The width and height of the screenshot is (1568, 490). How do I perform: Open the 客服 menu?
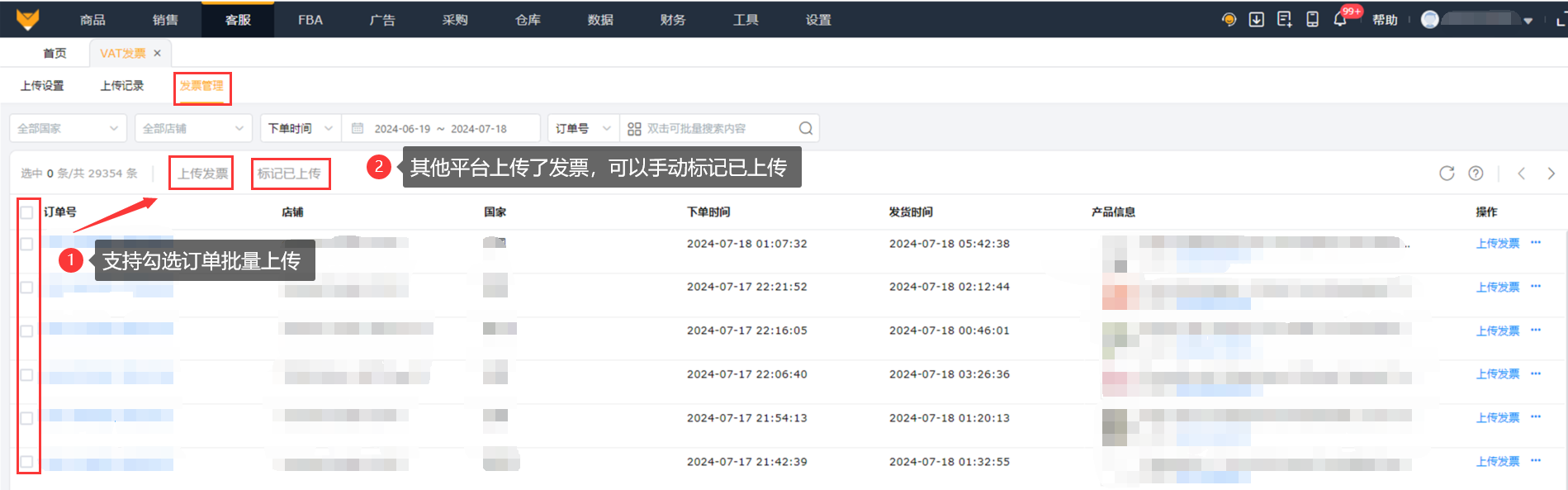click(238, 20)
